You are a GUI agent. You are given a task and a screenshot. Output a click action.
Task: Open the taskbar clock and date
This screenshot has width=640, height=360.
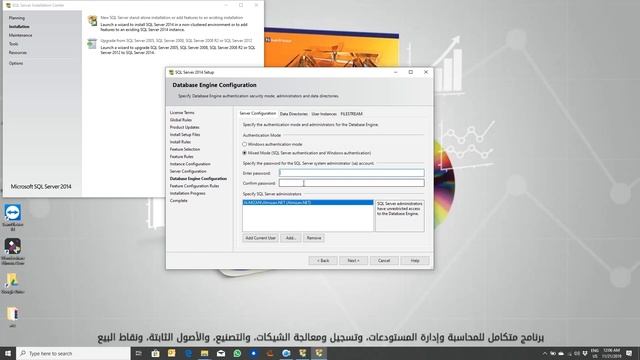click(611, 353)
